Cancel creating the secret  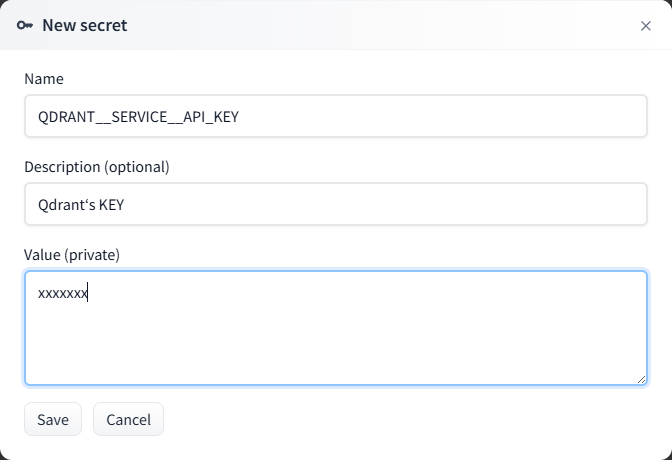[x=128, y=420]
